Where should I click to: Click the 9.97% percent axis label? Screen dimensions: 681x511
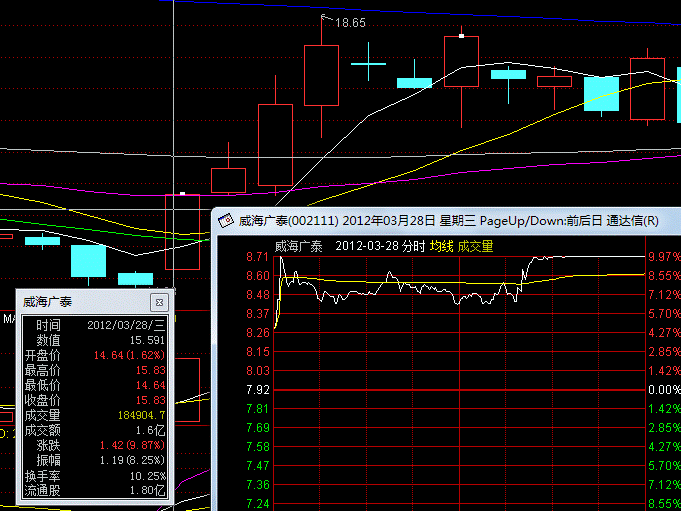pos(664,257)
